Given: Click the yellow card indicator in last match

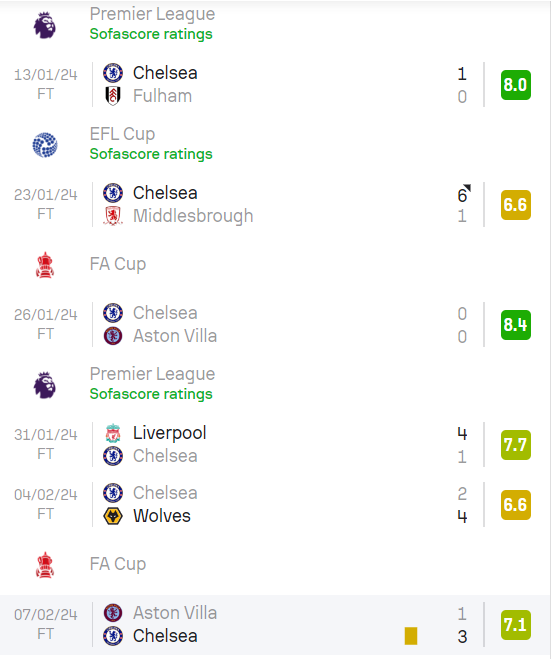Looking at the screenshot, I should (411, 636).
